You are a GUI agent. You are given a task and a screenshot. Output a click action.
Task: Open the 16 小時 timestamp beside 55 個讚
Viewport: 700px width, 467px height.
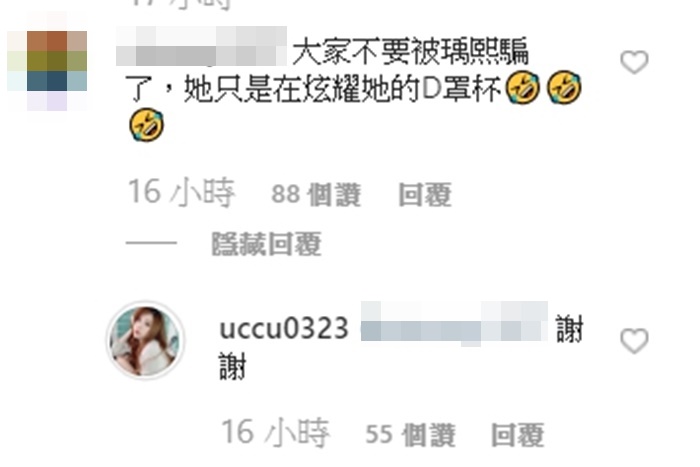(275, 433)
